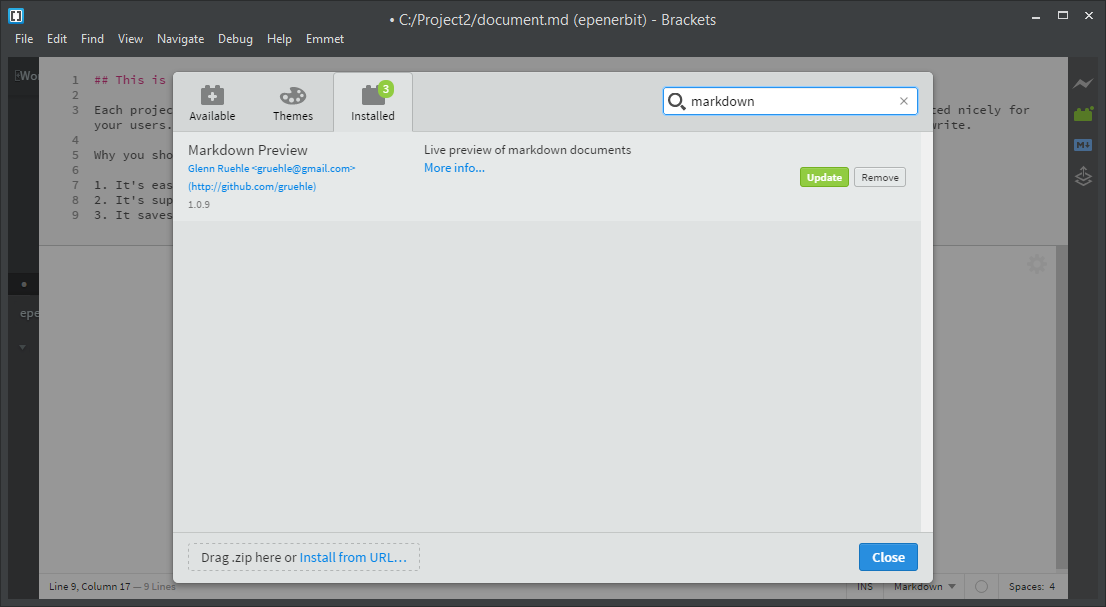Click the Live Preview lightning bolt icon
This screenshot has width=1106, height=607.
point(1083,84)
